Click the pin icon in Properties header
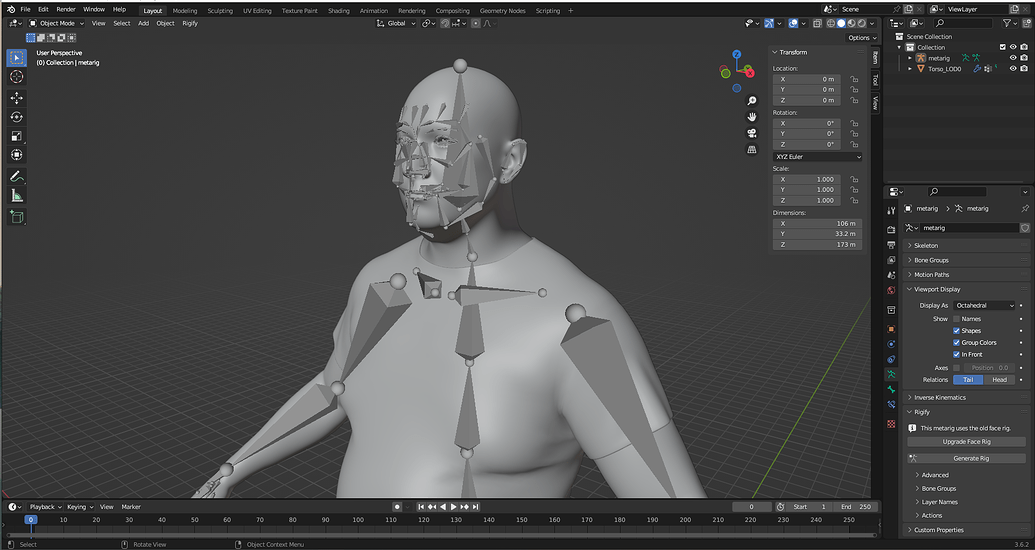The image size is (1035, 550). click(x=1024, y=209)
